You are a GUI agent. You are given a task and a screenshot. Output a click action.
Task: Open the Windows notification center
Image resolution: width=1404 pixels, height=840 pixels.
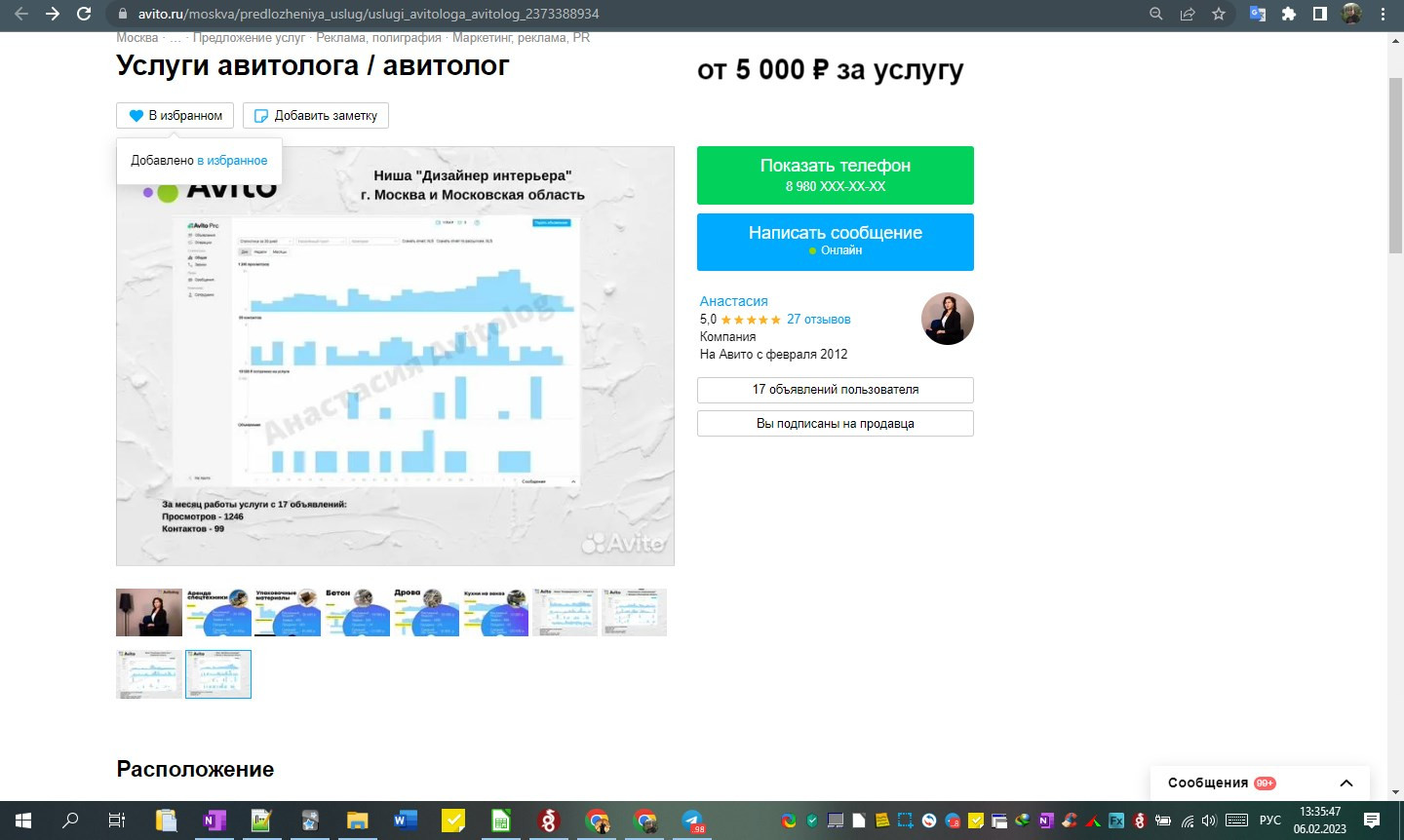click(x=1372, y=821)
